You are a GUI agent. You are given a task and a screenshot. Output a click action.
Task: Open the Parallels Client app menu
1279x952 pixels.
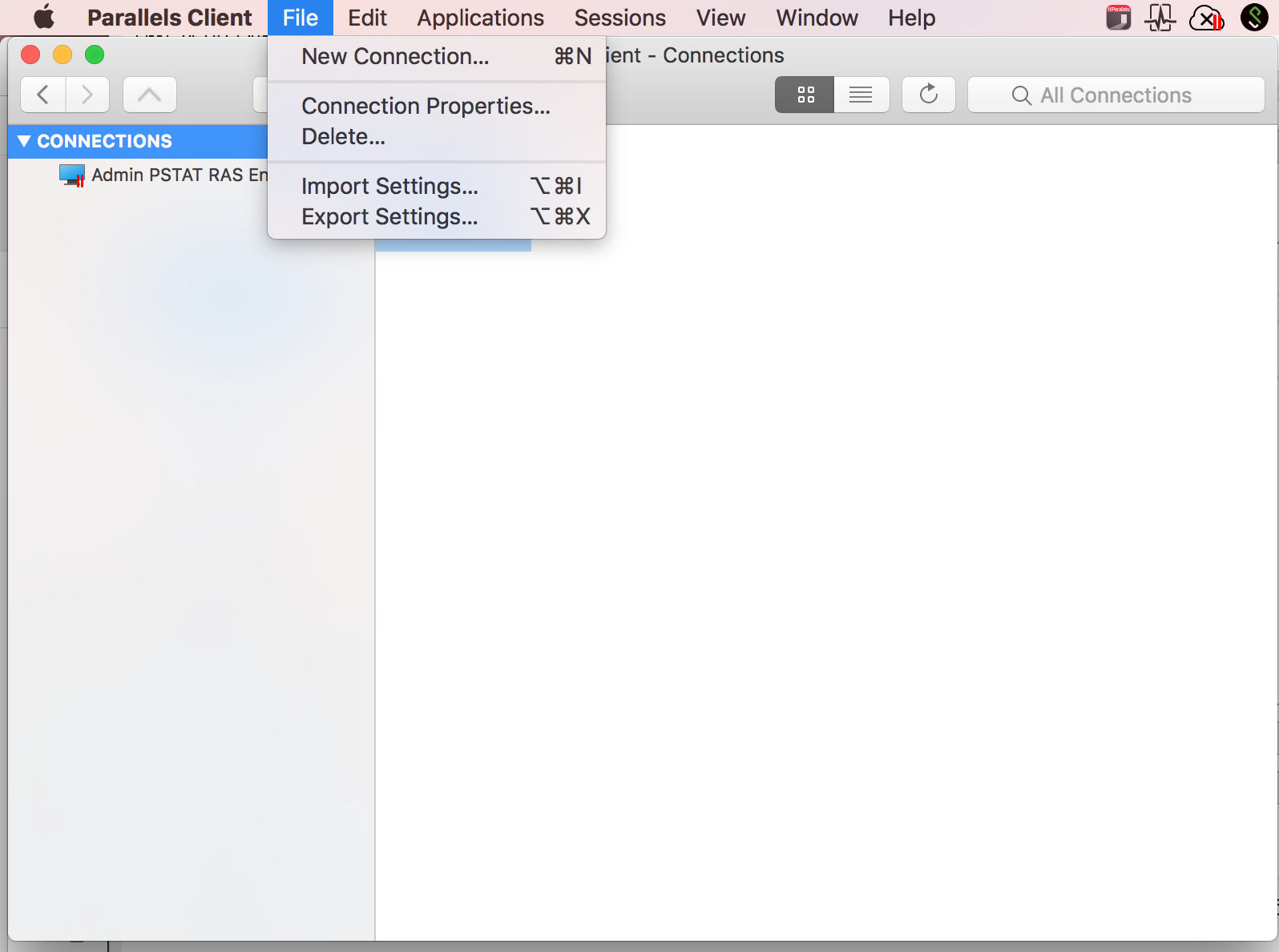(169, 18)
